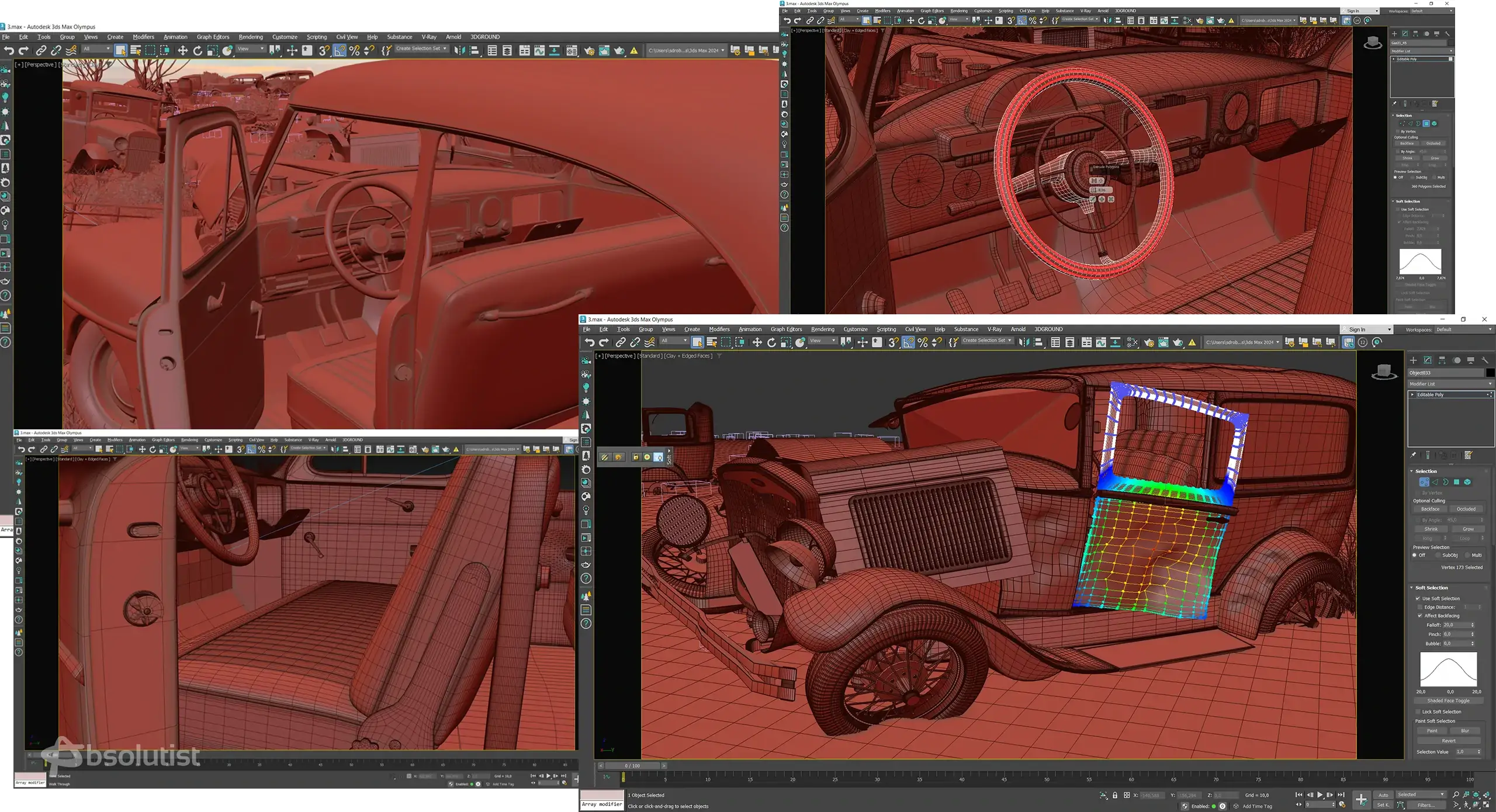This screenshot has width=1496, height=812.
Task: Toggle Edge Distance checkbox
Action: [x=1420, y=607]
